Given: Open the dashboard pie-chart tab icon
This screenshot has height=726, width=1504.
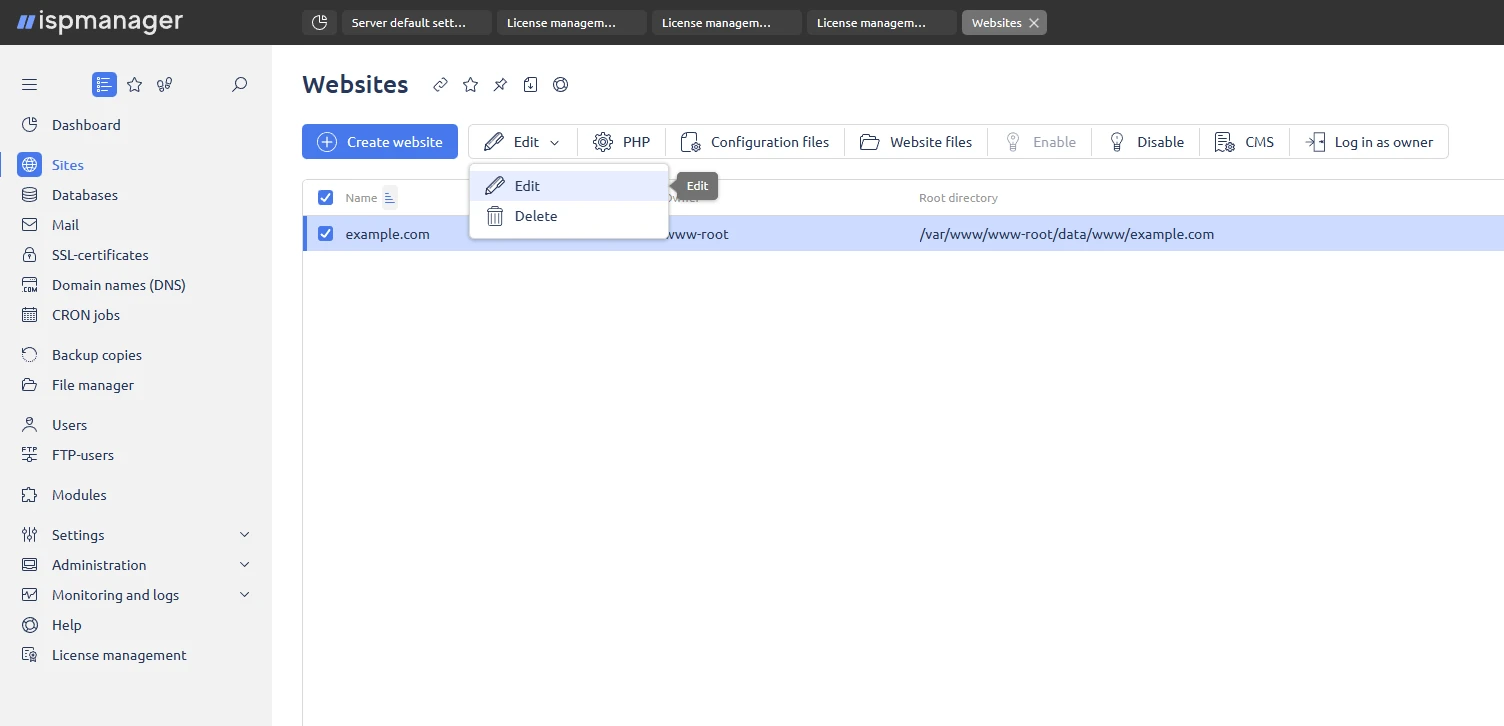Looking at the screenshot, I should tap(319, 23).
